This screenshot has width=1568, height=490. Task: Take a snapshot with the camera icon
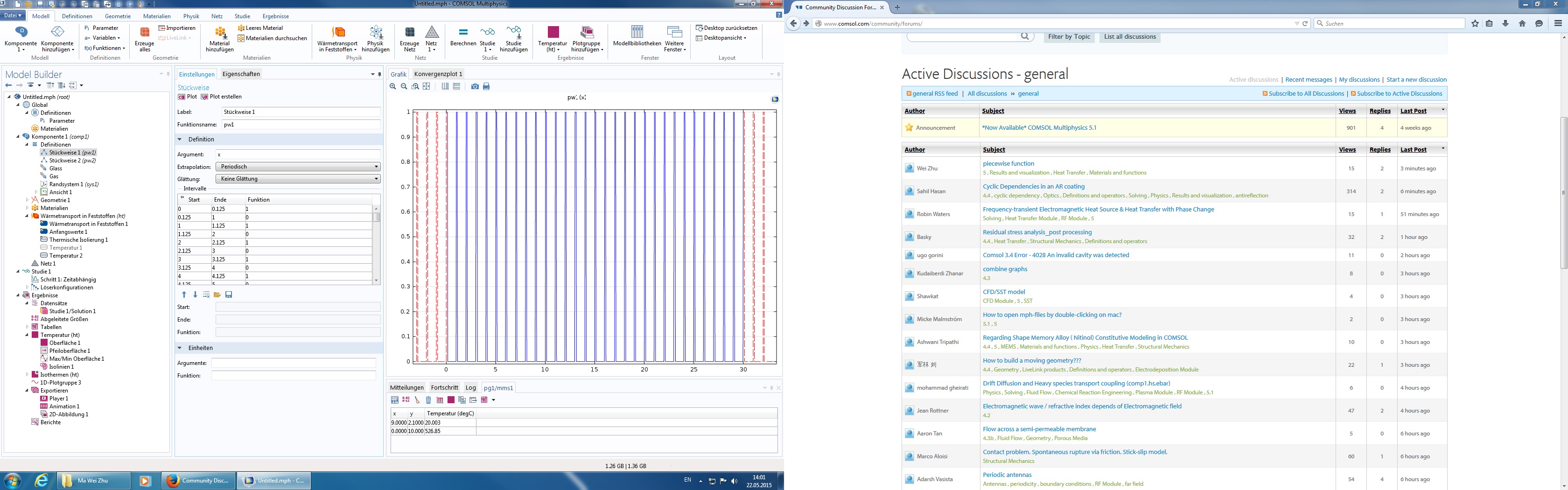click(475, 86)
